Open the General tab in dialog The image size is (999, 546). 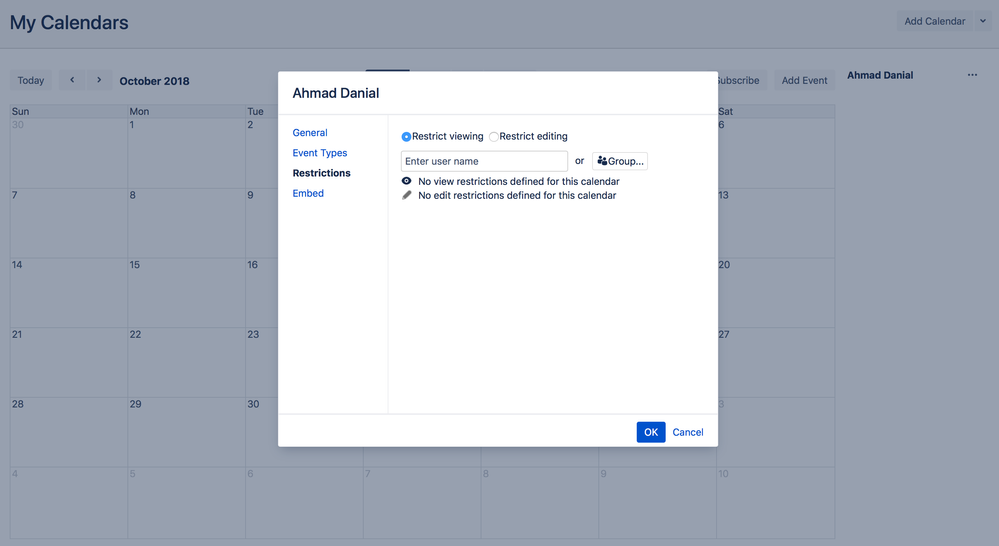[310, 133]
